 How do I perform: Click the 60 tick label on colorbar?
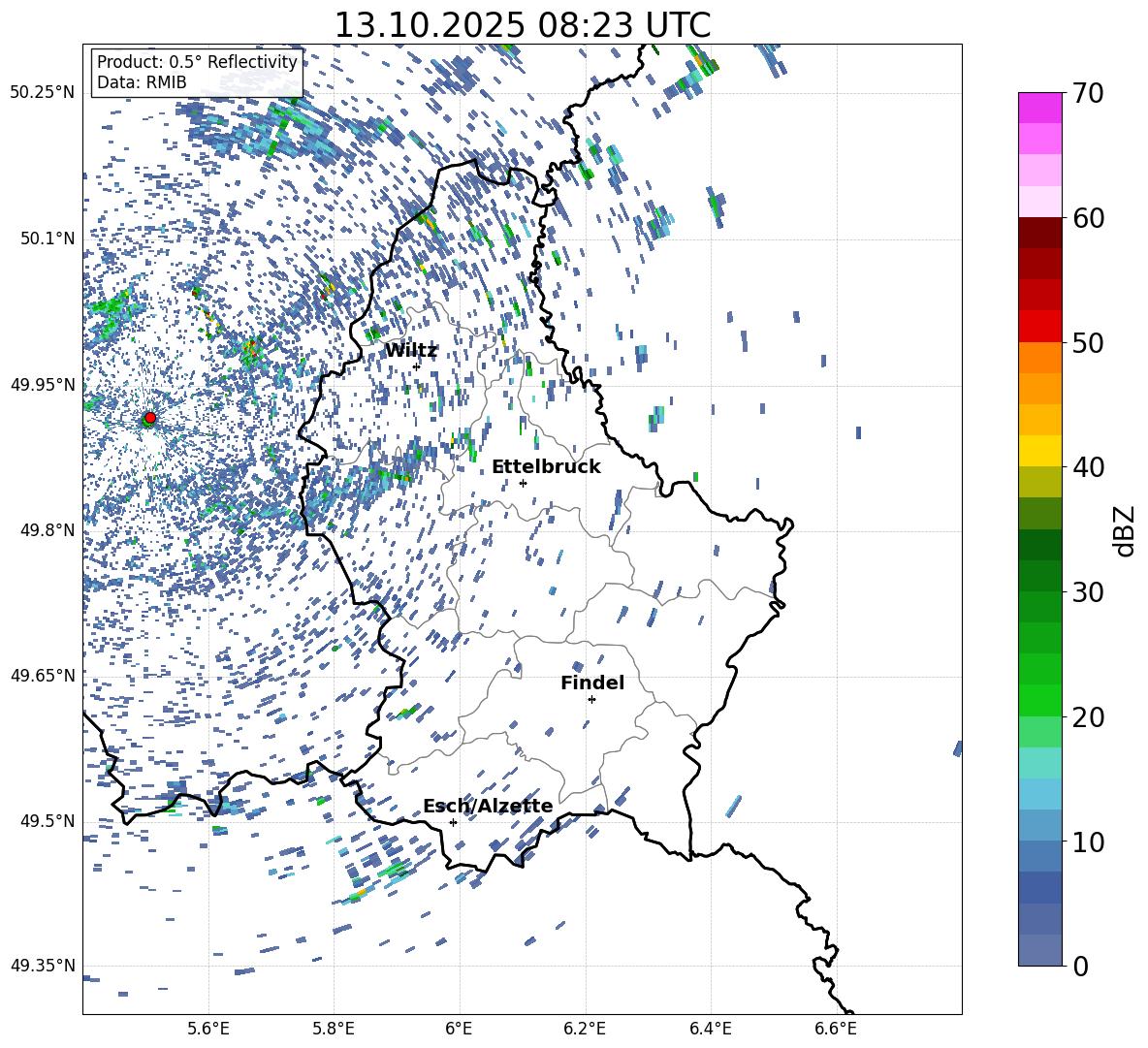tap(1089, 218)
